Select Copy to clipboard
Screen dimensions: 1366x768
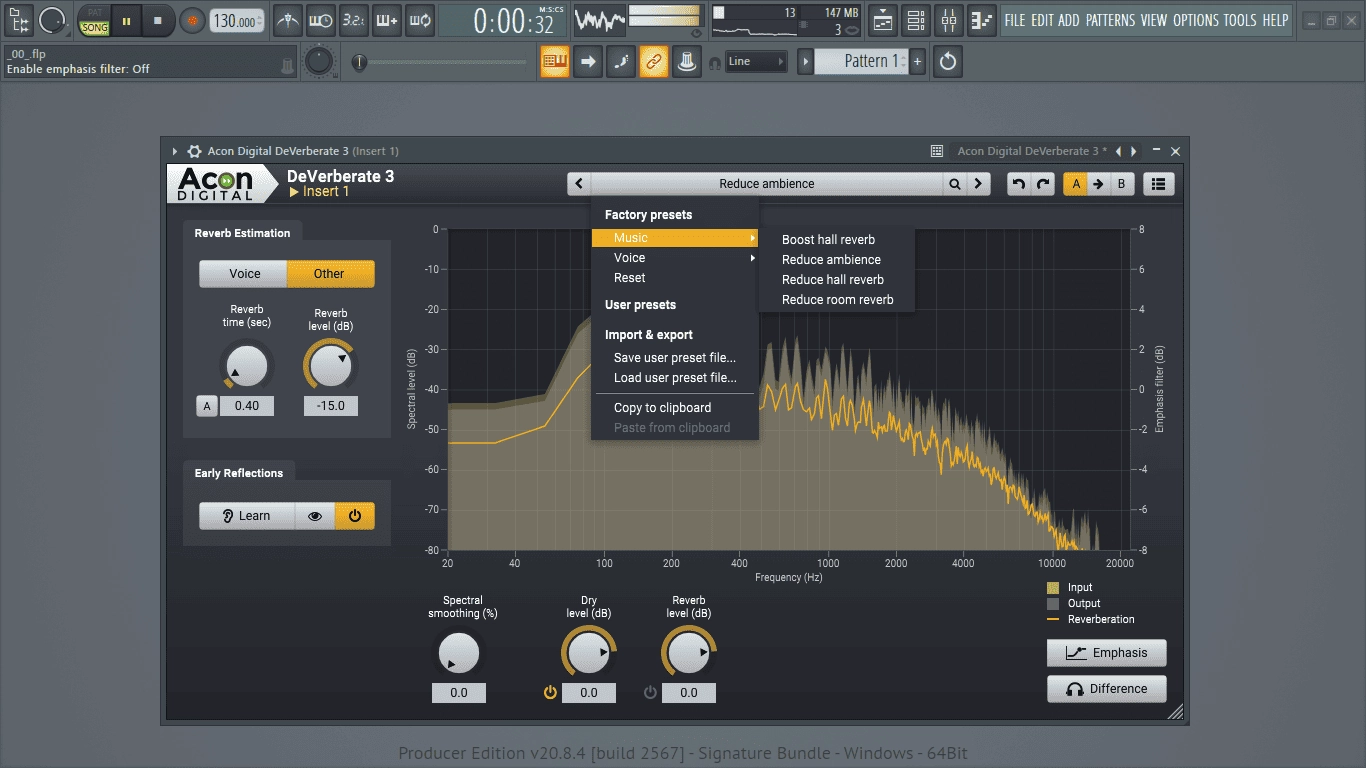(x=675, y=408)
